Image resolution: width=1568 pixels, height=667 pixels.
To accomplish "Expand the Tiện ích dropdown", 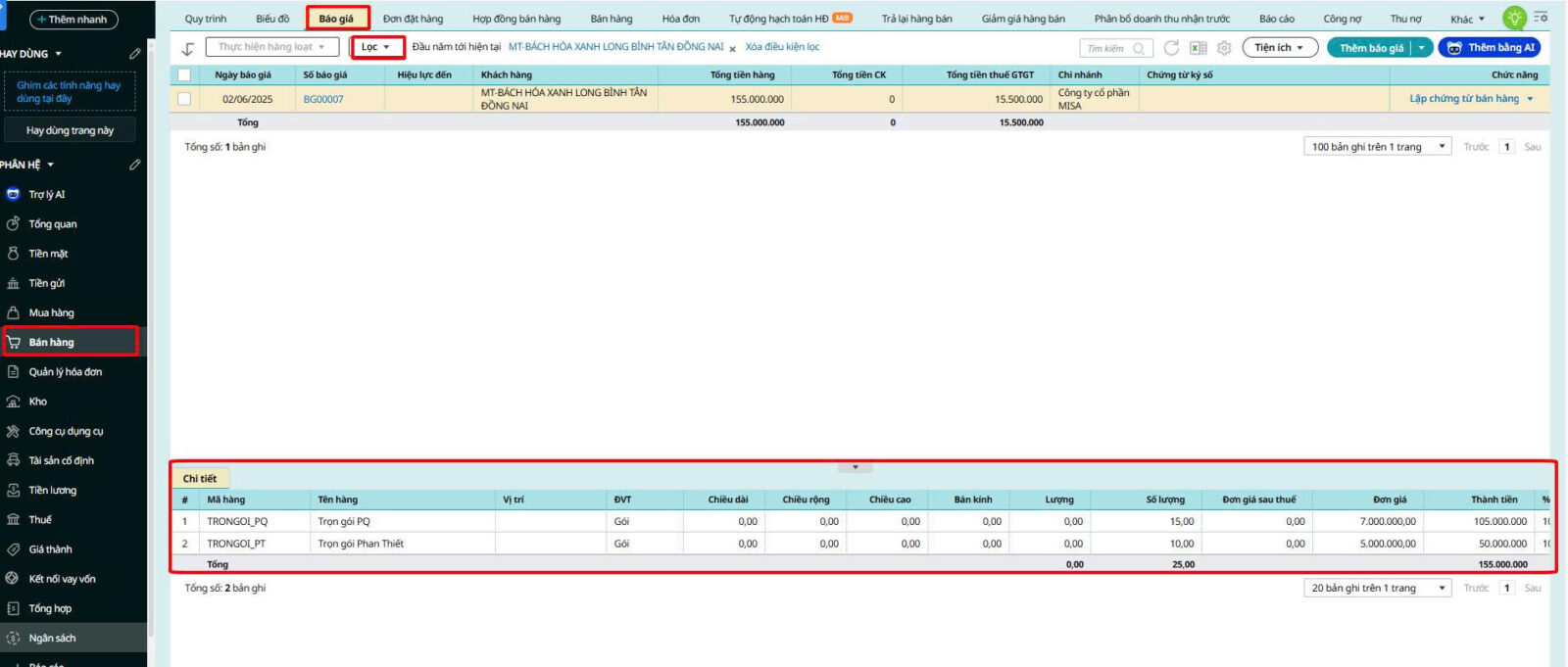I will pyautogui.click(x=1279, y=48).
